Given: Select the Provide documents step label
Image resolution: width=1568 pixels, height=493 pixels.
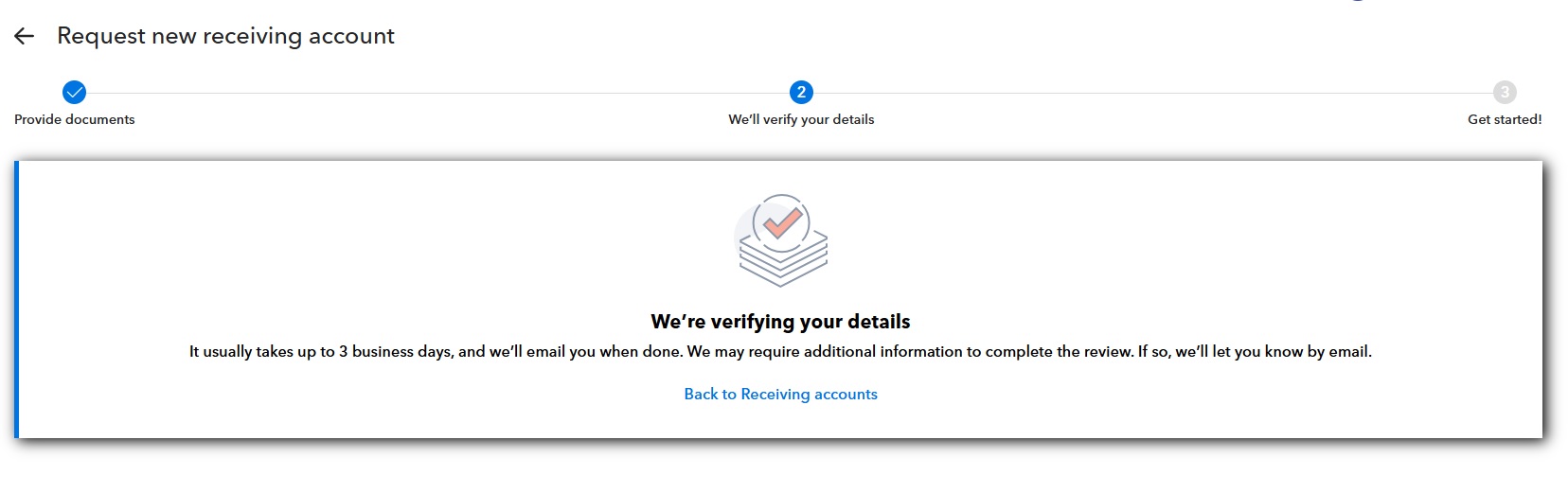Looking at the screenshot, I should point(74,119).
